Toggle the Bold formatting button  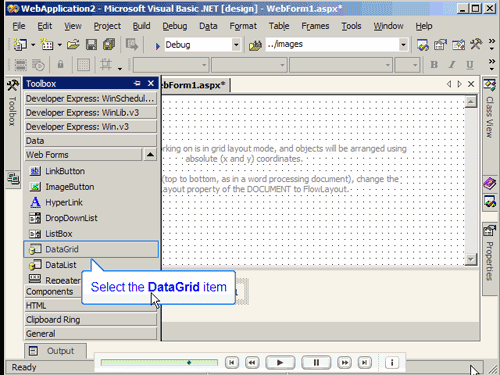(x=434, y=65)
